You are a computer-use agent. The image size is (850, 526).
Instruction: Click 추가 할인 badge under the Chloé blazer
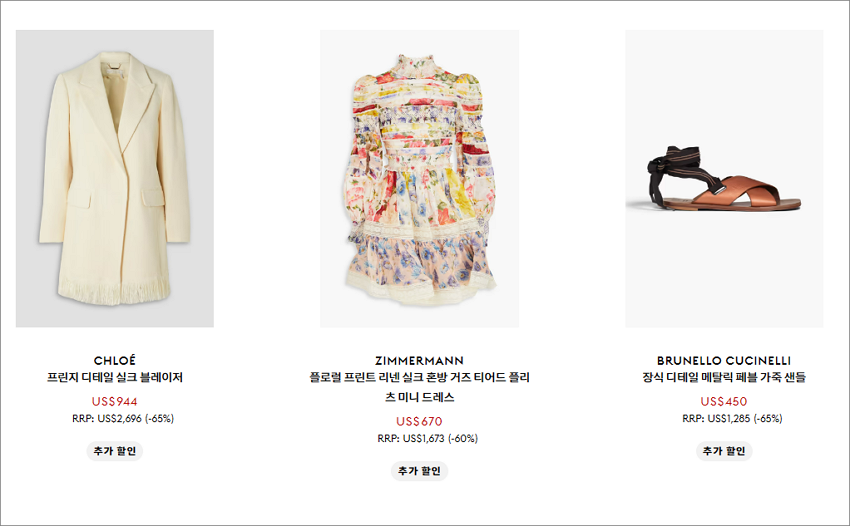[115, 451]
